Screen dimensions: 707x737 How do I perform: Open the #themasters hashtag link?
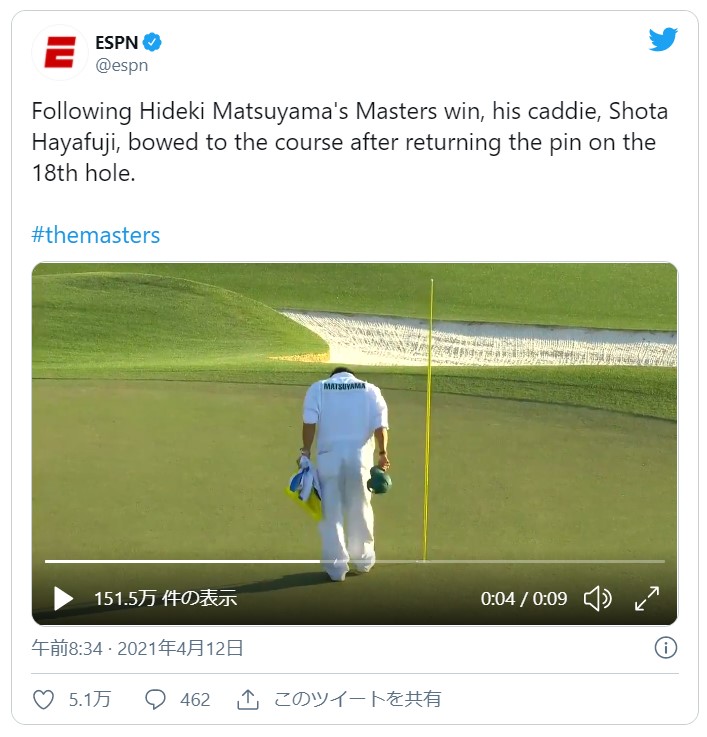(96, 235)
